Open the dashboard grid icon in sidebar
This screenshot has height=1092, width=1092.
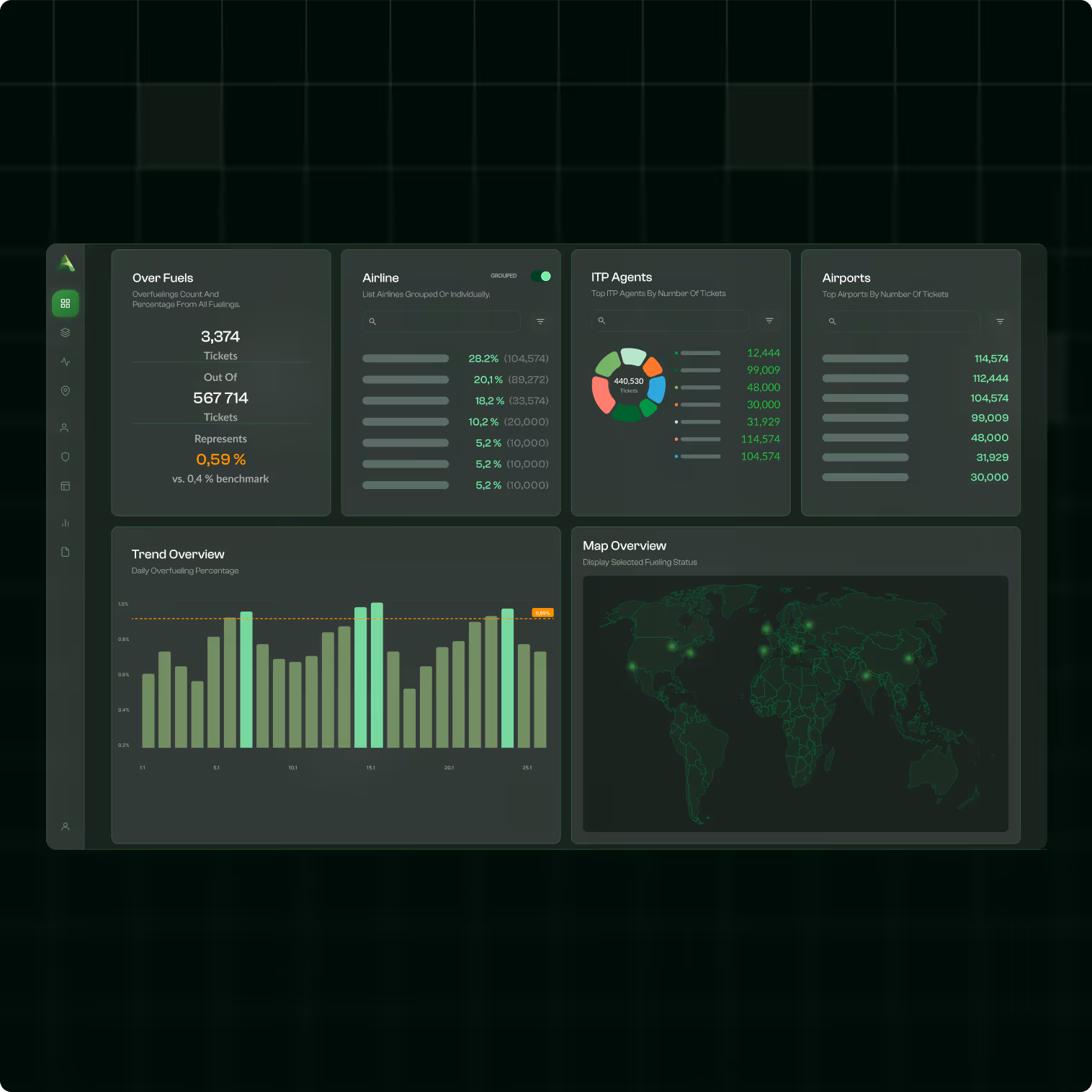point(66,303)
